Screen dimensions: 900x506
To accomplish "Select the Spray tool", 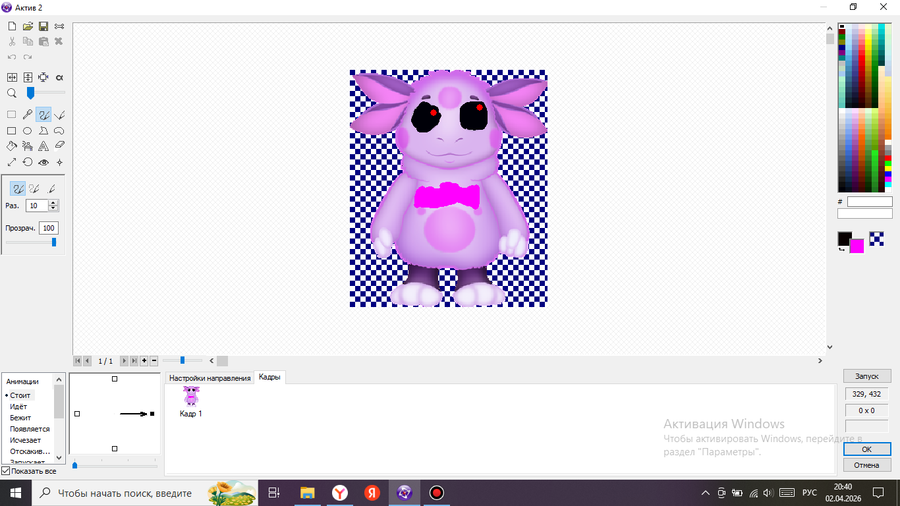I will point(28,146).
